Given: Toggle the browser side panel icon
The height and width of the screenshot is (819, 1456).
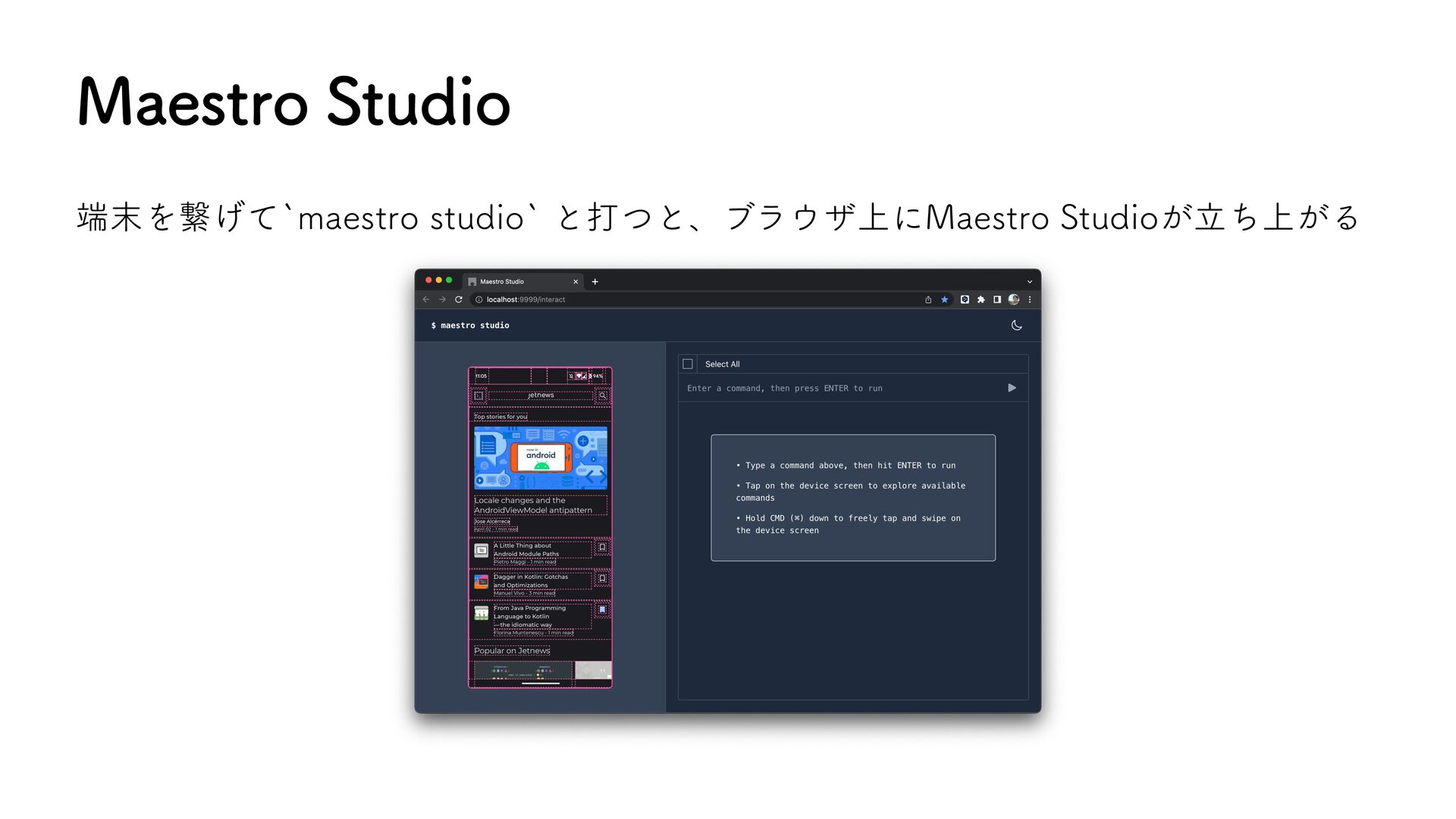Looking at the screenshot, I should [997, 300].
